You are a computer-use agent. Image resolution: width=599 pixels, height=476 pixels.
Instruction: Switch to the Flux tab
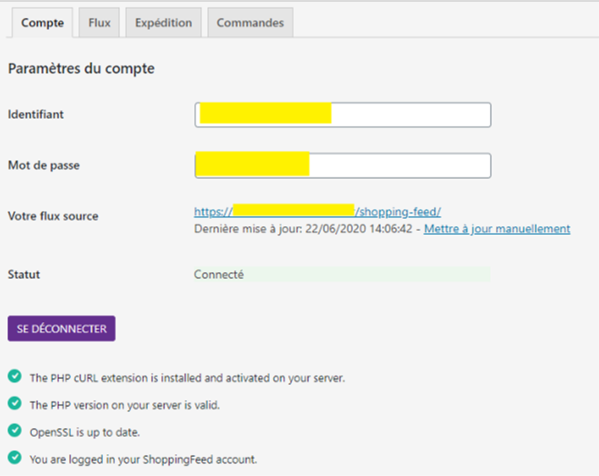pyautogui.click(x=99, y=23)
